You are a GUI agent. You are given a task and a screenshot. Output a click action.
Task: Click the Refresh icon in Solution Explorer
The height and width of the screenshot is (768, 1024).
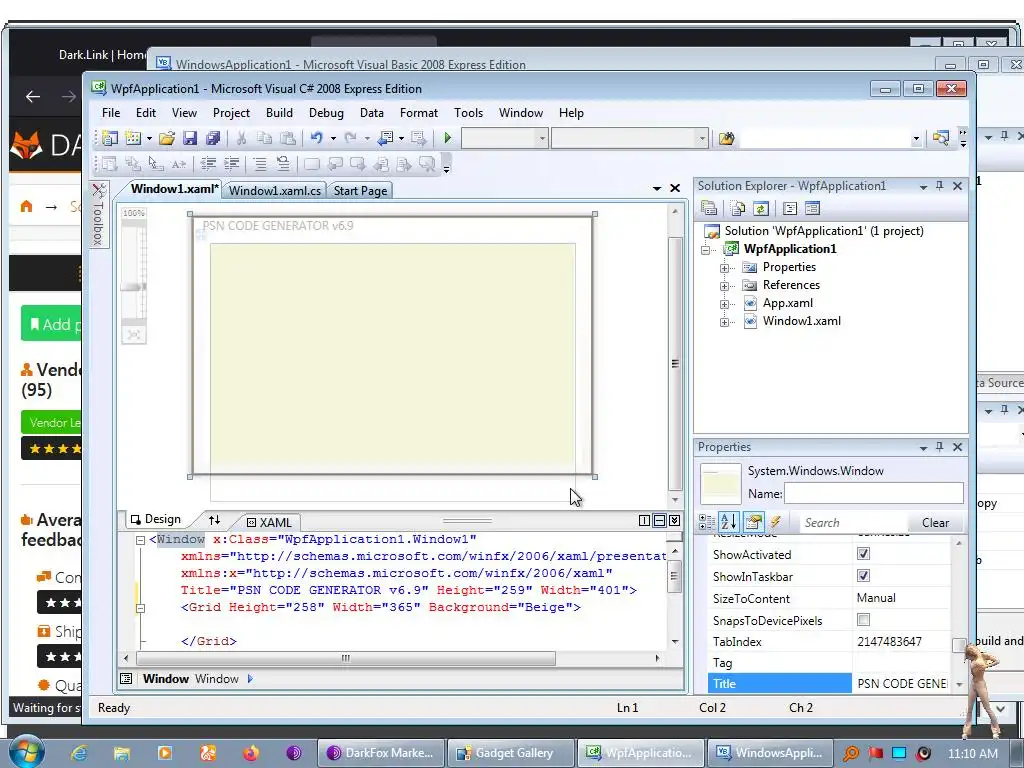(x=761, y=208)
